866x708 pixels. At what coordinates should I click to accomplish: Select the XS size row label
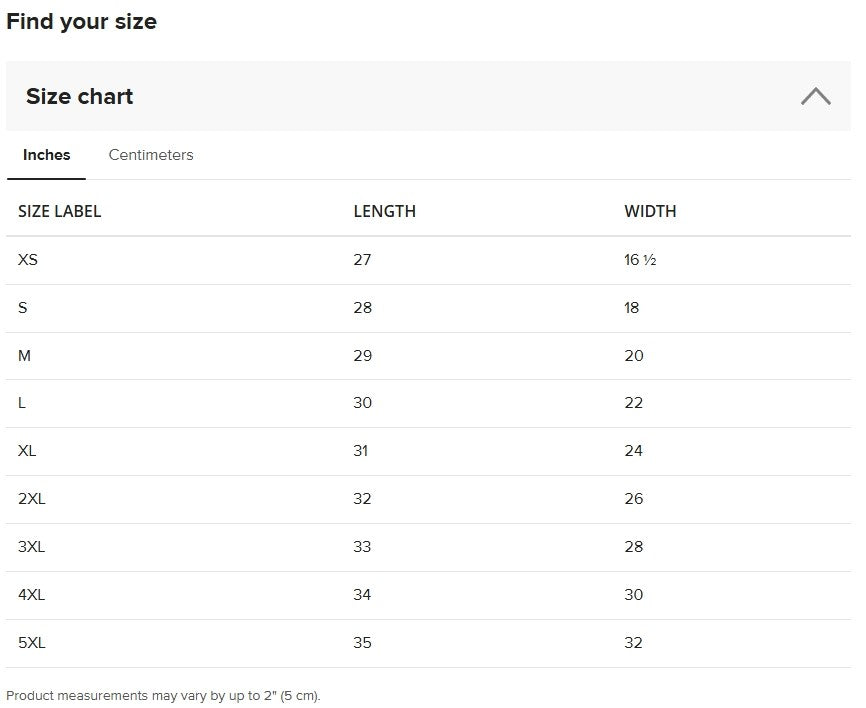point(28,260)
